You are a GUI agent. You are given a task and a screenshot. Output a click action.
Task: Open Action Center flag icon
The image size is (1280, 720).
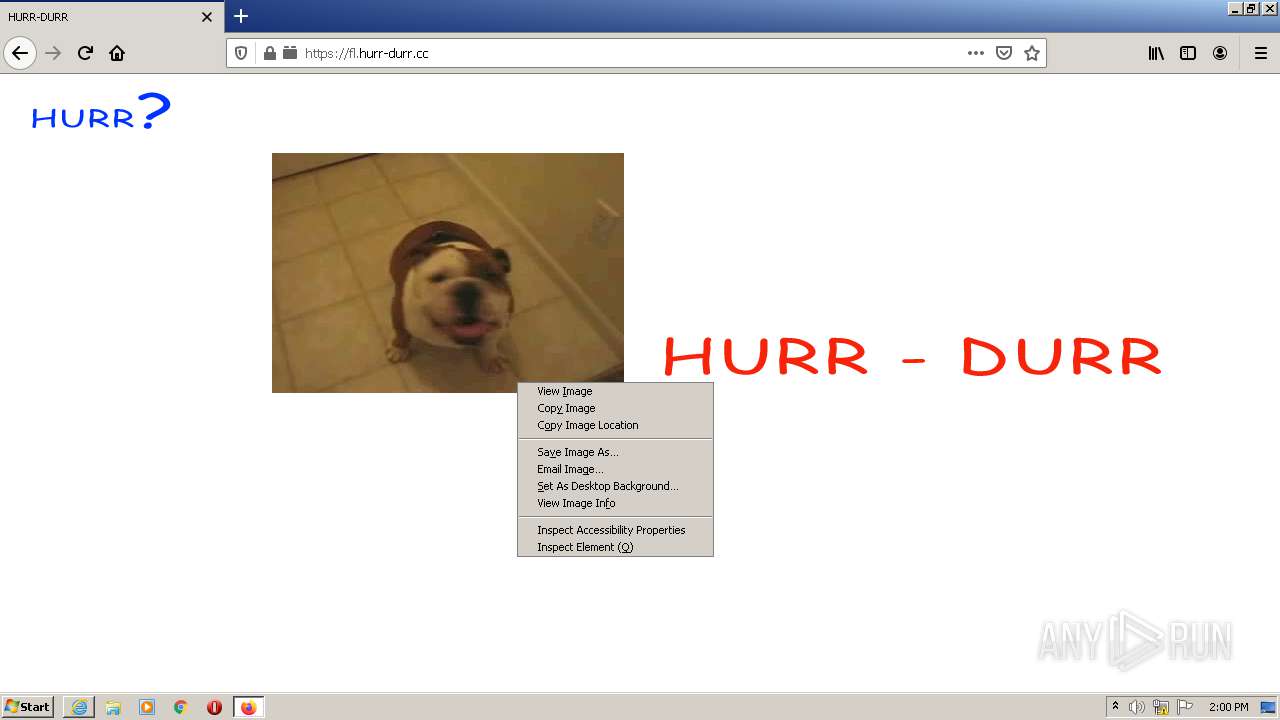1185,707
